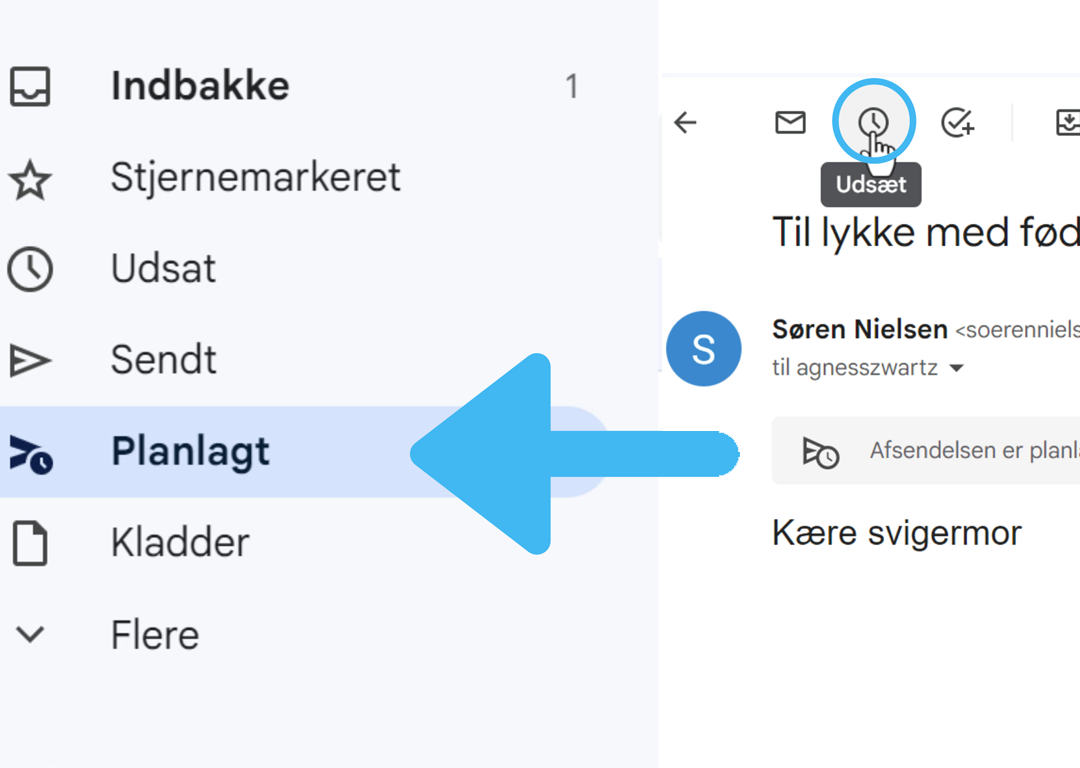Image resolution: width=1080 pixels, height=768 pixels.
Task: Click the sender avatar with letter S
Action: coord(703,349)
